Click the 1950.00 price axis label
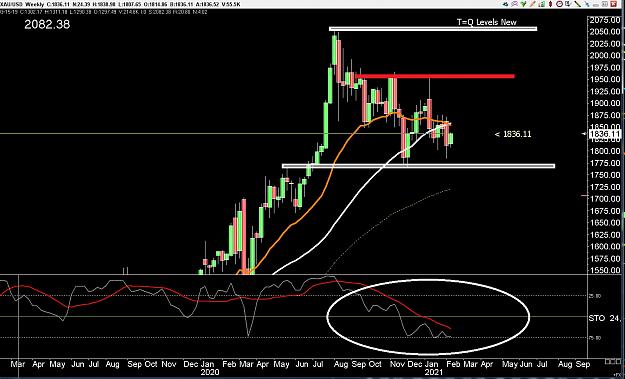625x379 pixels. (x=604, y=79)
